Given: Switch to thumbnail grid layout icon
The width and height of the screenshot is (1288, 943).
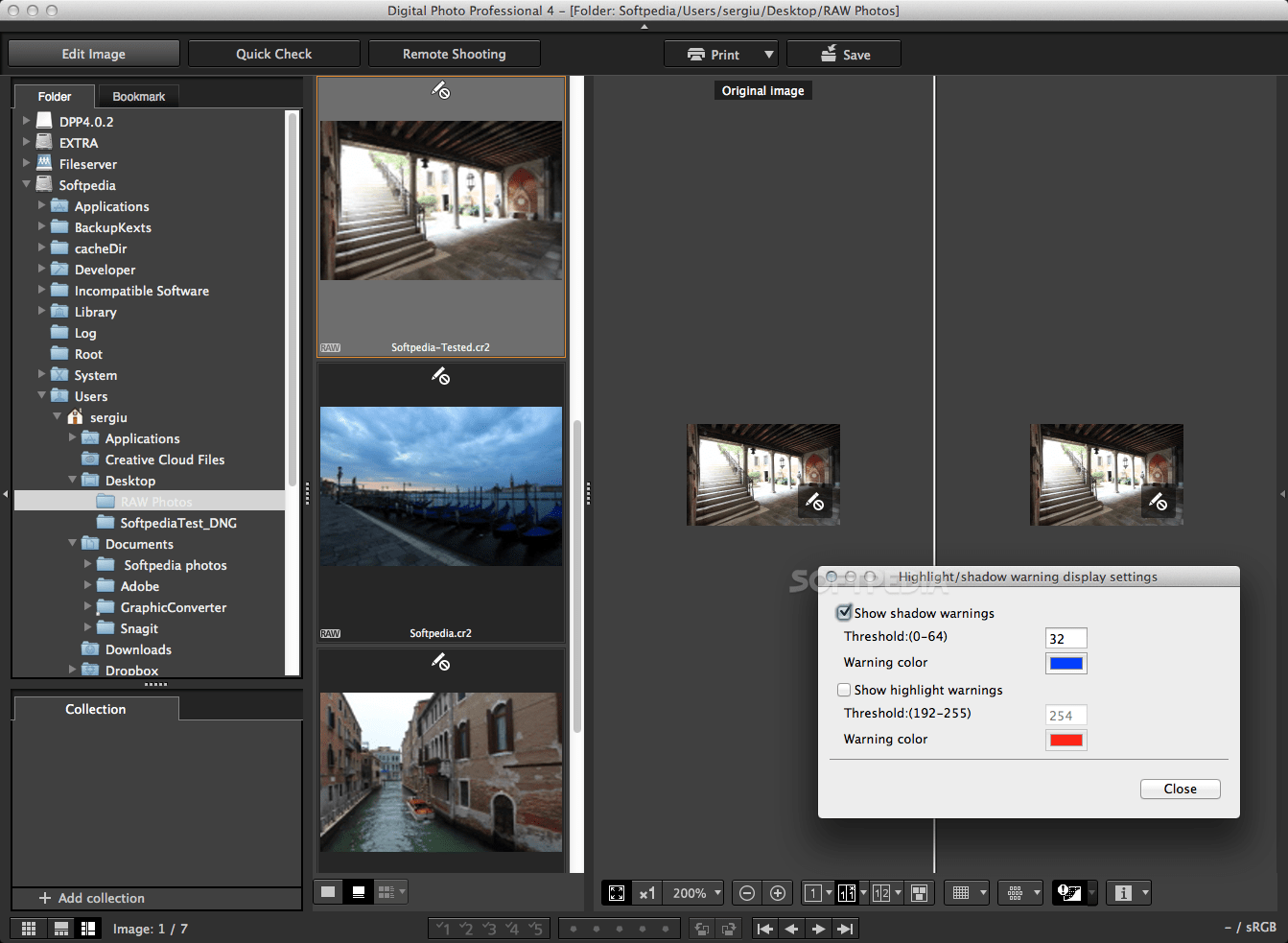Looking at the screenshot, I should (x=29, y=929).
